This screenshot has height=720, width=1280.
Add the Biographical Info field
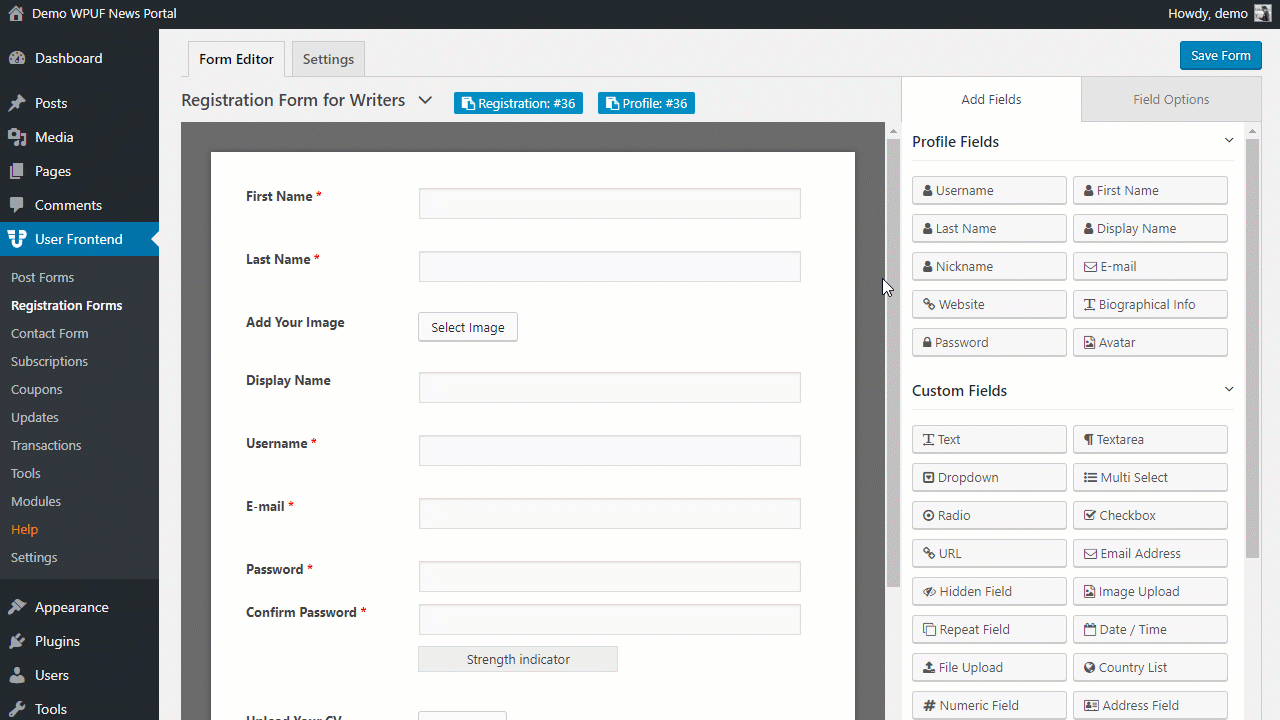[x=1150, y=304]
